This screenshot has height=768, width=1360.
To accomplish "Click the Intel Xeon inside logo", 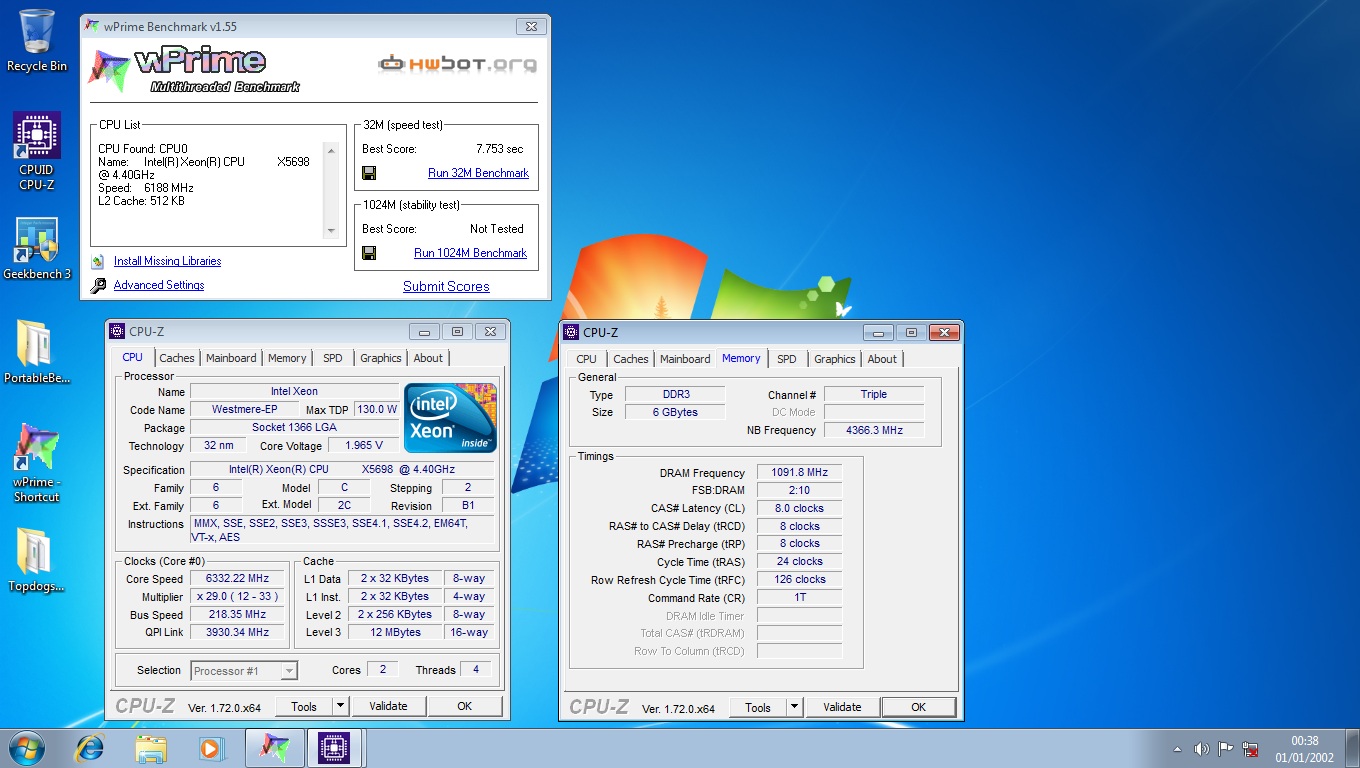I will (x=450, y=417).
